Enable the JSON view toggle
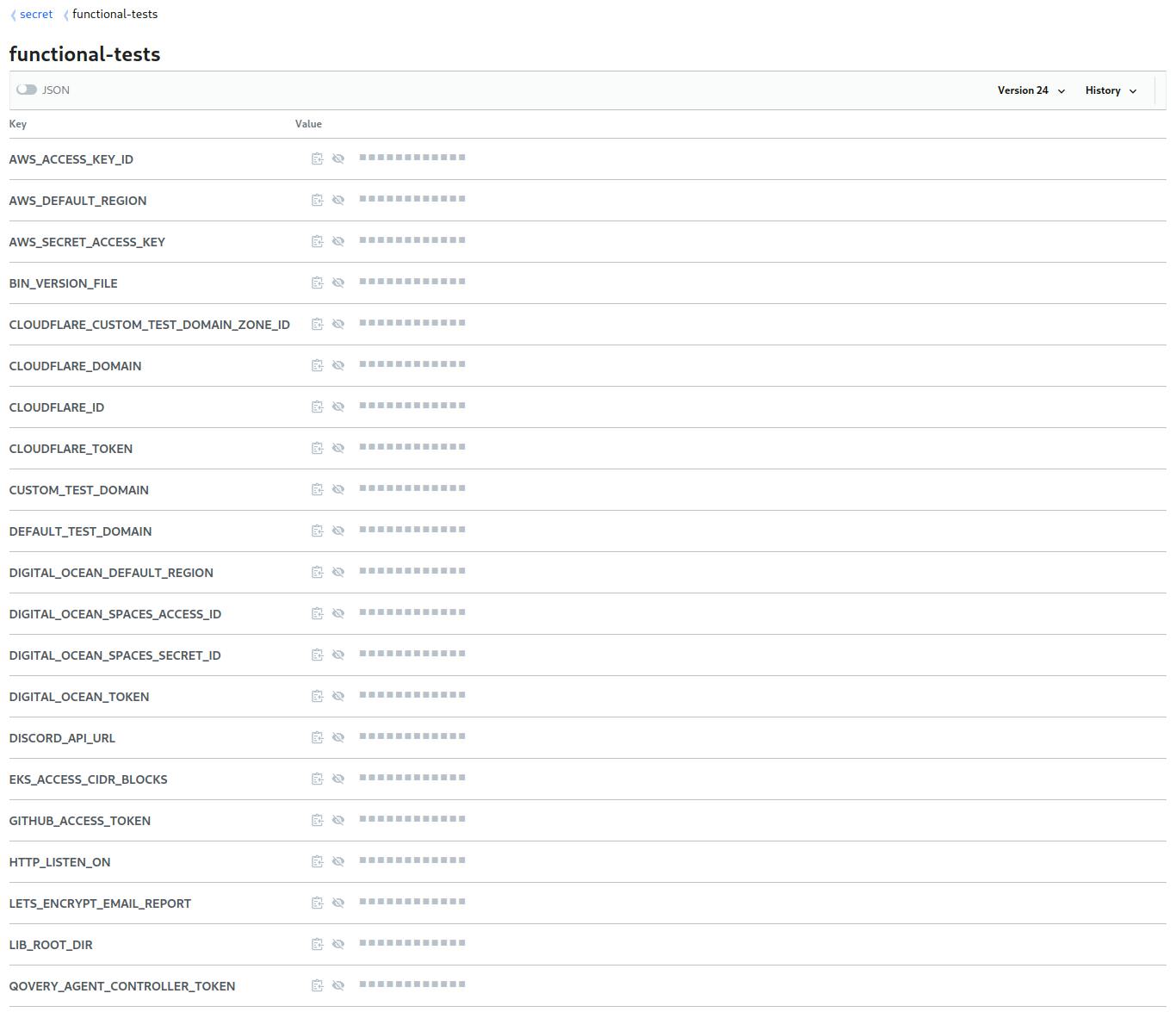This screenshot has width=1176, height=1012. point(27,90)
